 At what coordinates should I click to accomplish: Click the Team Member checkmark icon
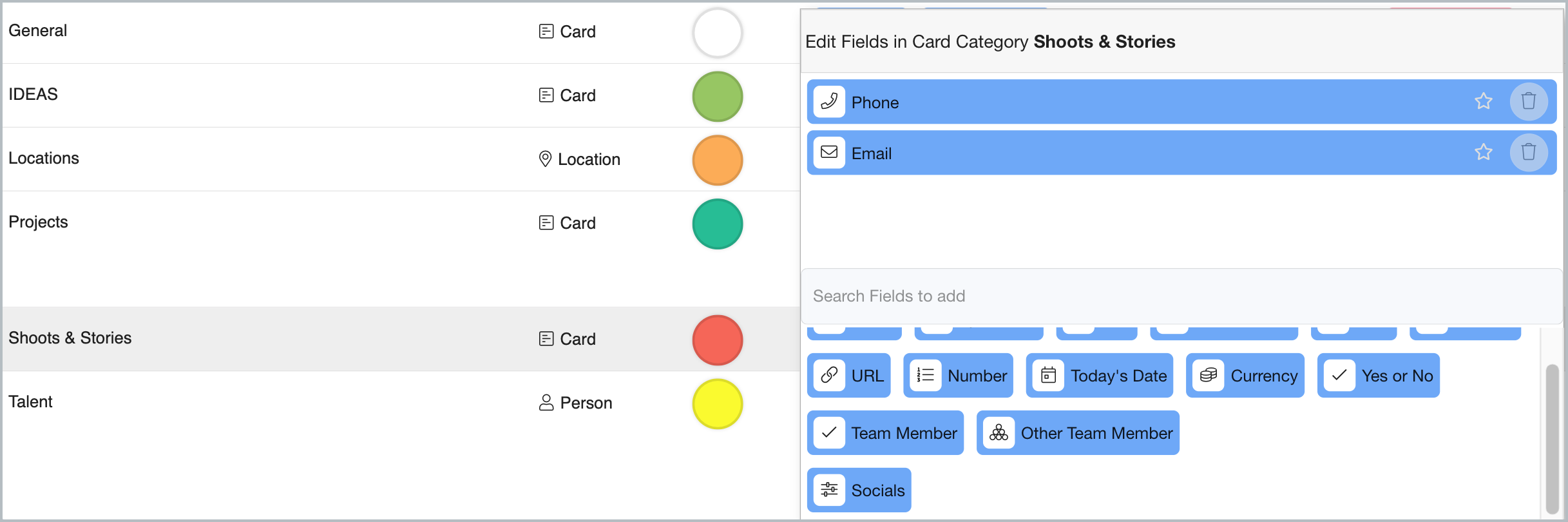pyautogui.click(x=829, y=433)
